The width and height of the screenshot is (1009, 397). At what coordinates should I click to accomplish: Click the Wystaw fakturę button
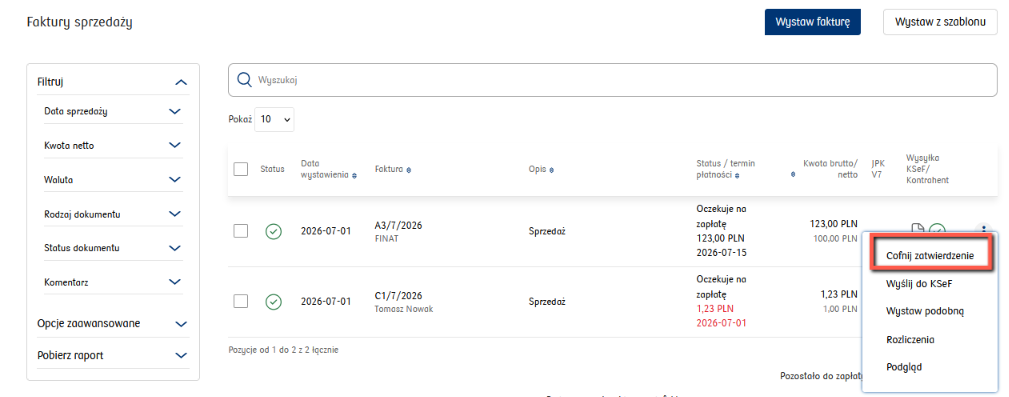813,22
